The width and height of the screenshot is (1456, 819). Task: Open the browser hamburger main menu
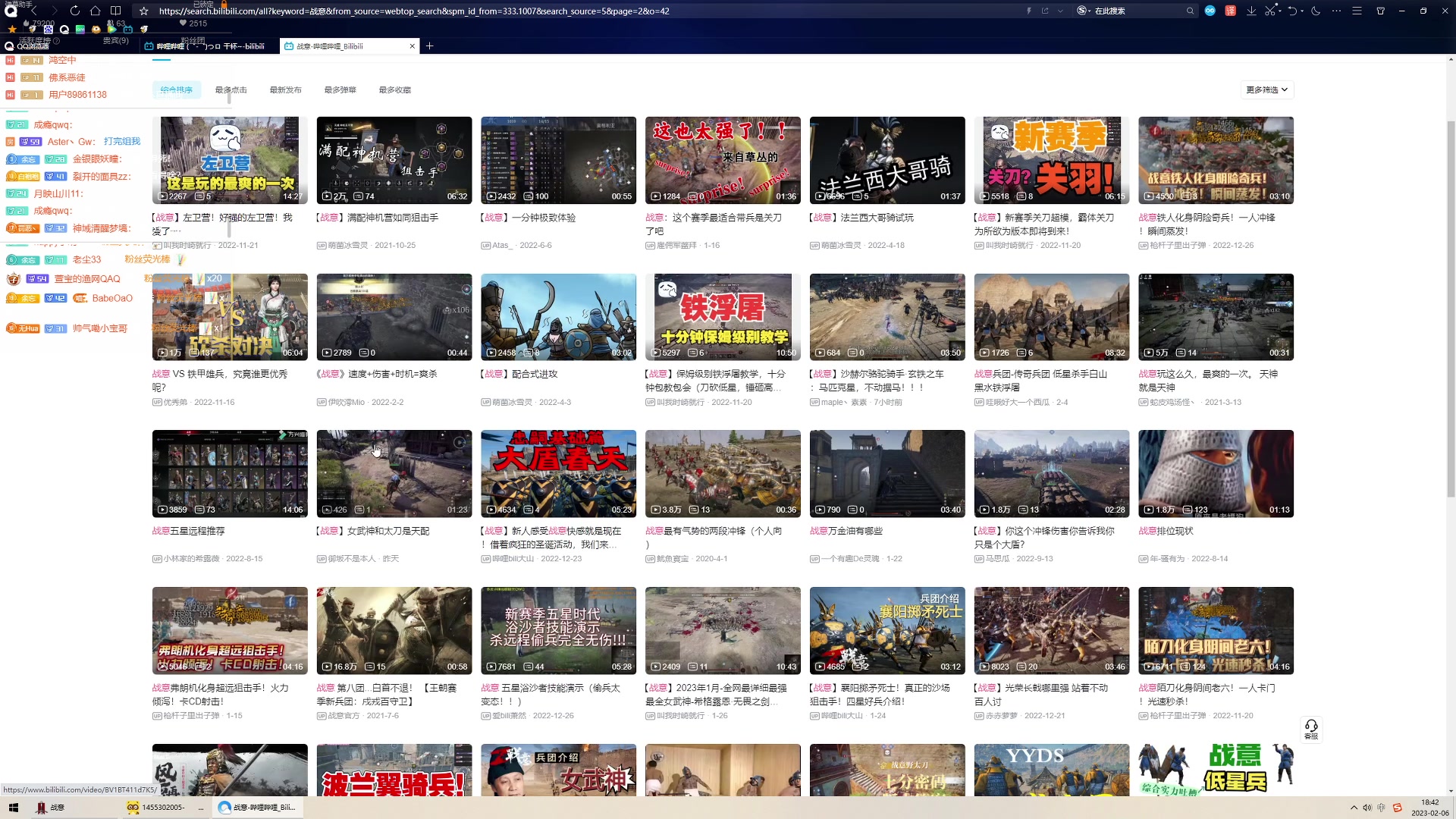(1357, 11)
